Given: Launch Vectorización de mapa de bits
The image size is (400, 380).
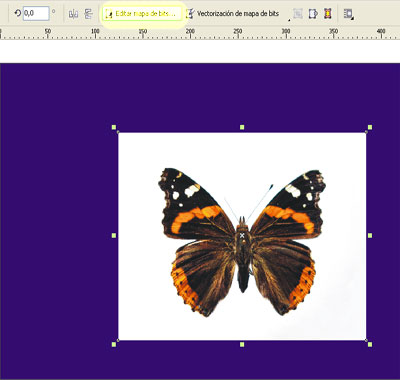Looking at the screenshot, I should [232, 14].
